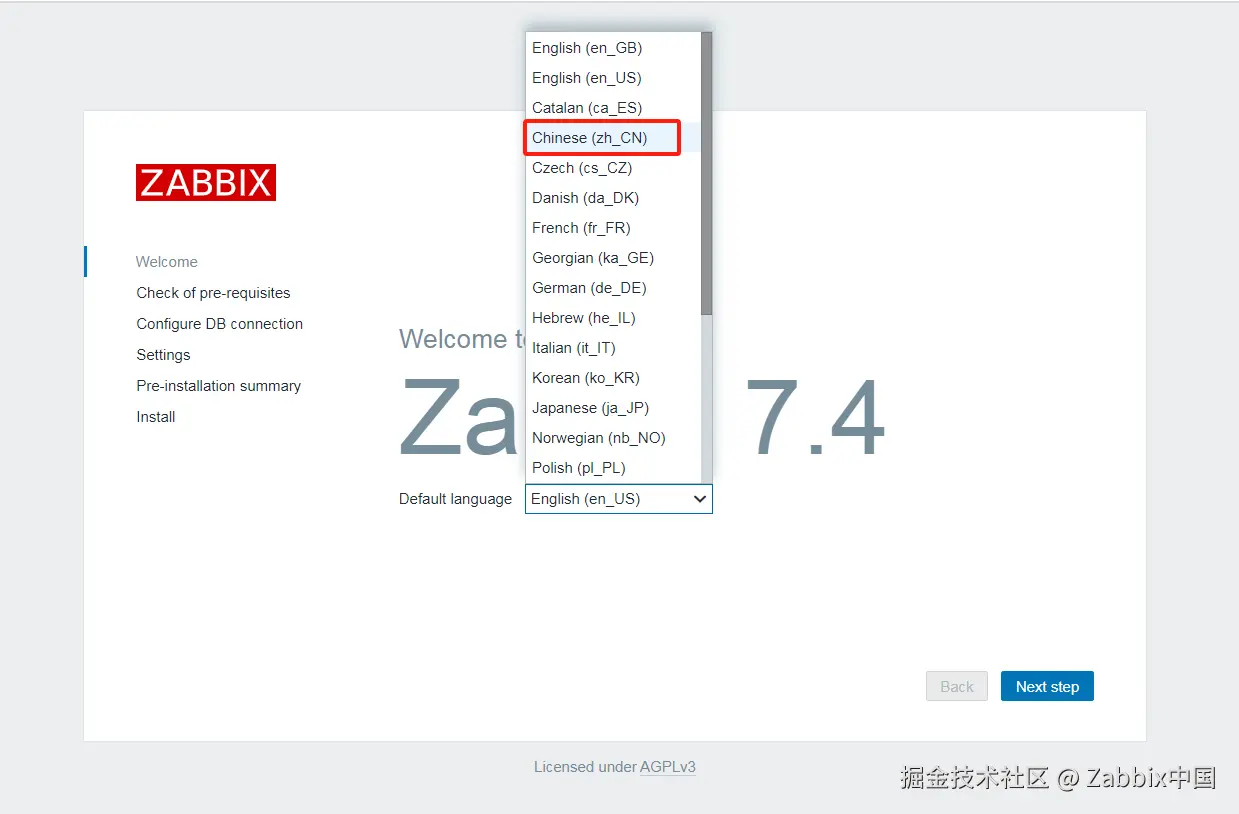Click the ZABBIX logo
The height and width of the screenshot is (814, 1239).
click(x=206, y=182)
